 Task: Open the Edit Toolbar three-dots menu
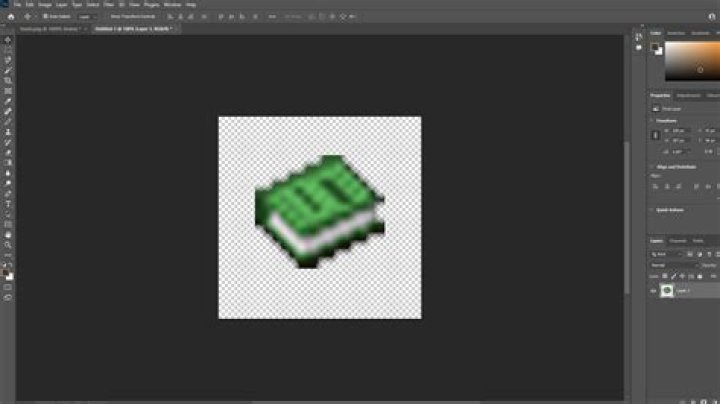coord(8,255)
